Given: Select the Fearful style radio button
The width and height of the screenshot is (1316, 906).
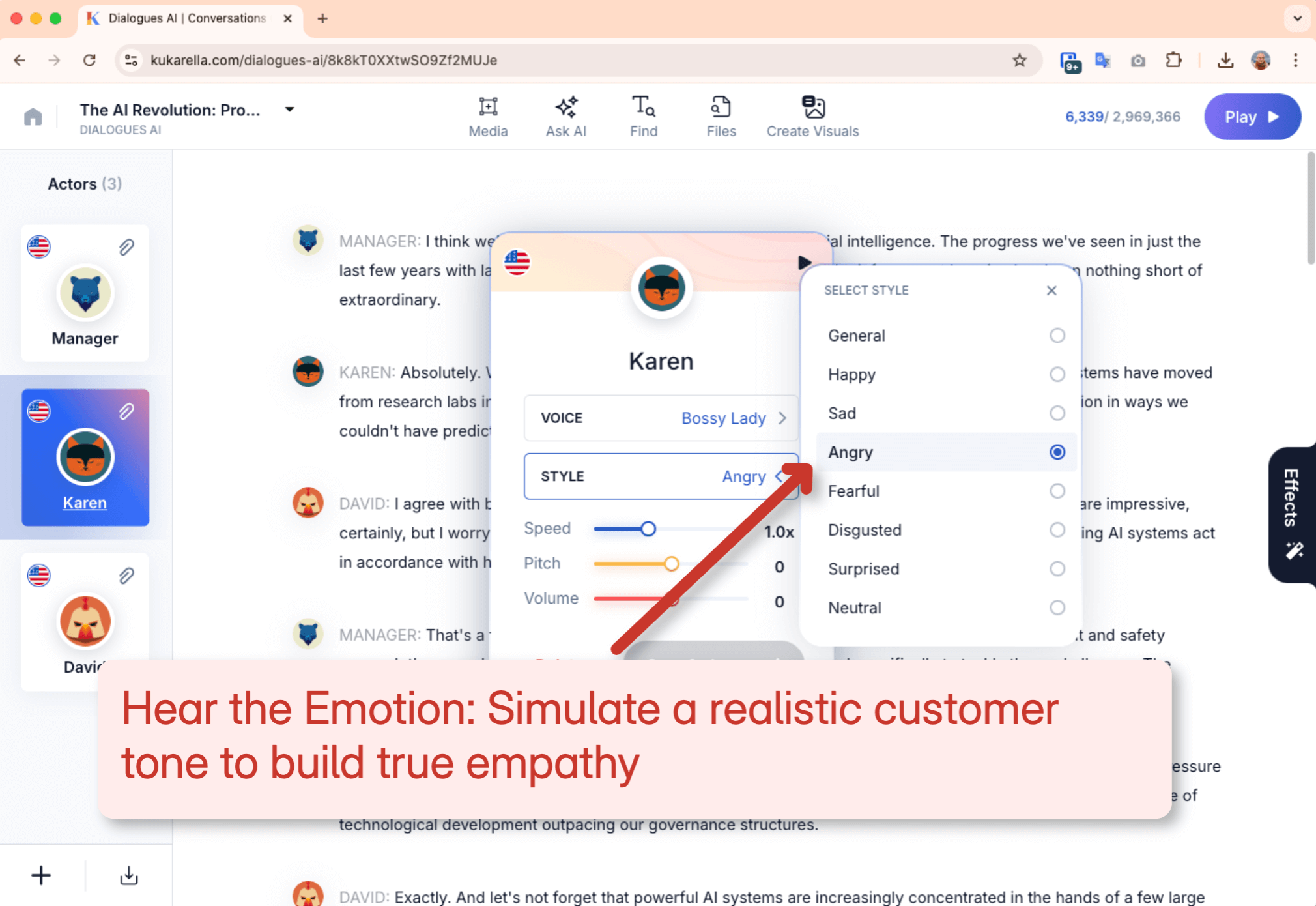Looking at the screenshot, I should 1057,491.
